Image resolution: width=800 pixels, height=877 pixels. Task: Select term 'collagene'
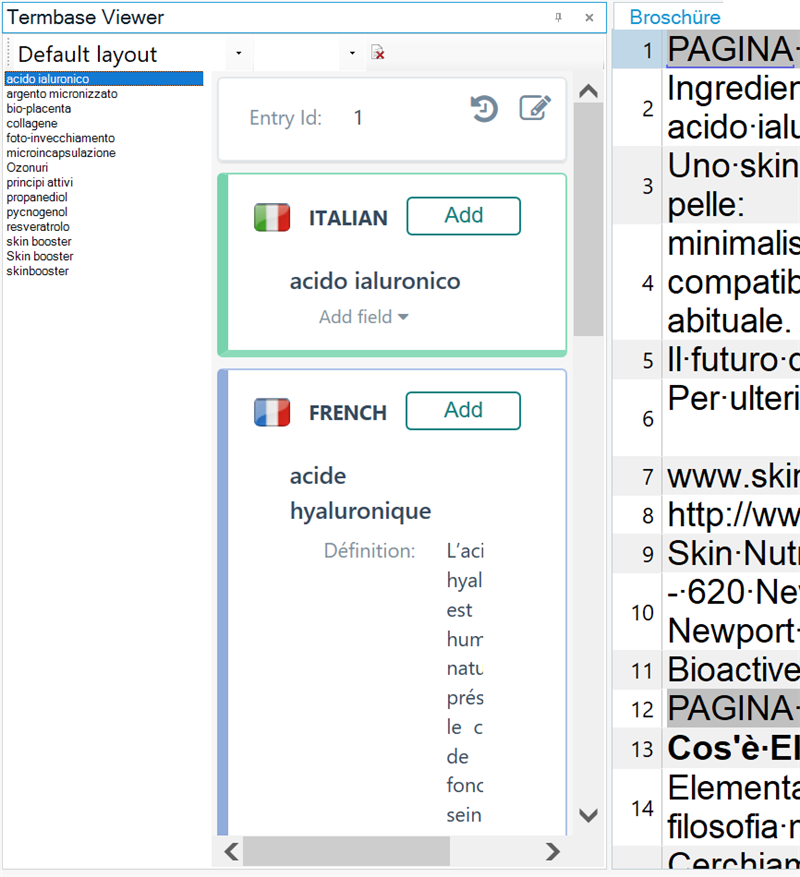click(32, 124)
